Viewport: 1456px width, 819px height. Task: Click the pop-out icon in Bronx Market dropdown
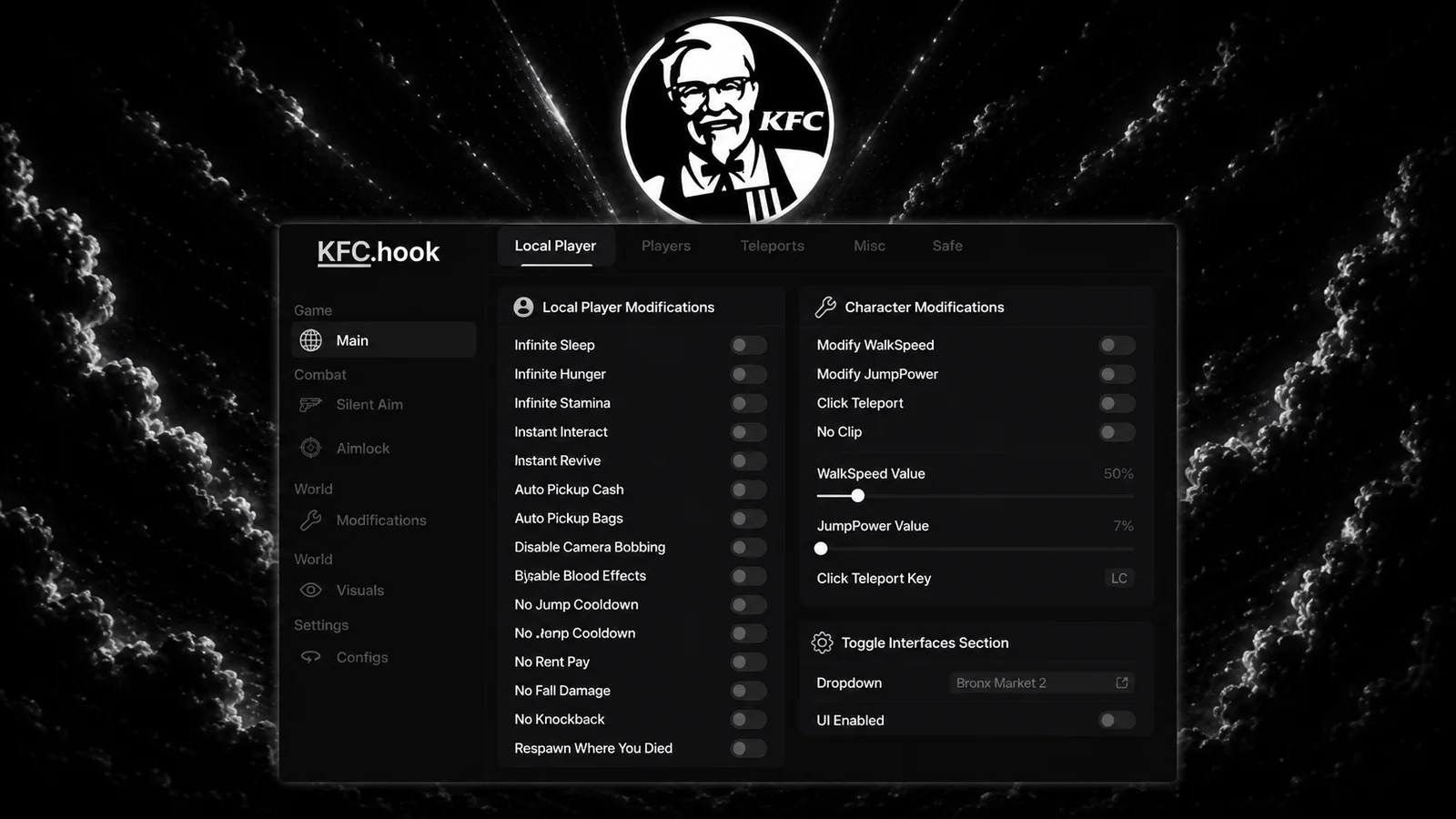coord(1122,682)
